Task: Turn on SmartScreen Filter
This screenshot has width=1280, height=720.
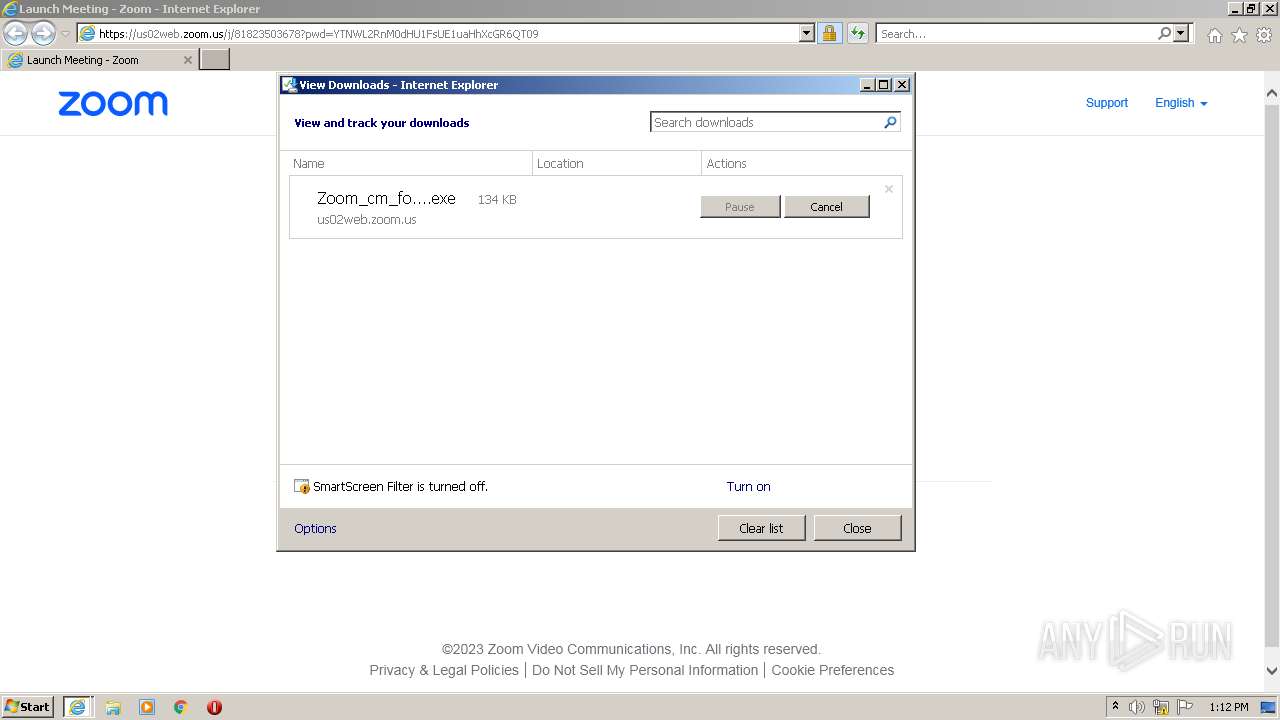Action: click(x=748, y=487)
